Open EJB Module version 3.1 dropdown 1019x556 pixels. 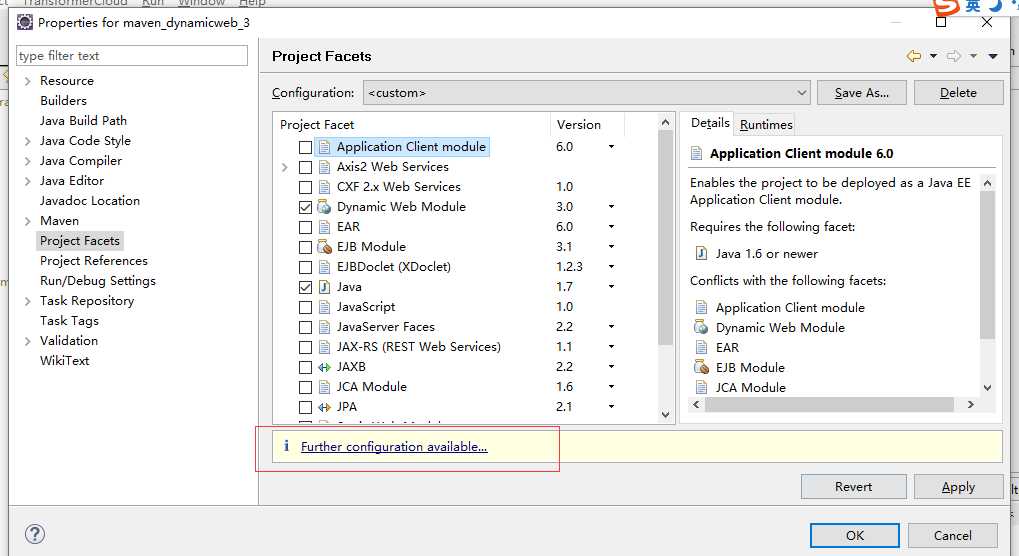point(611,247)
